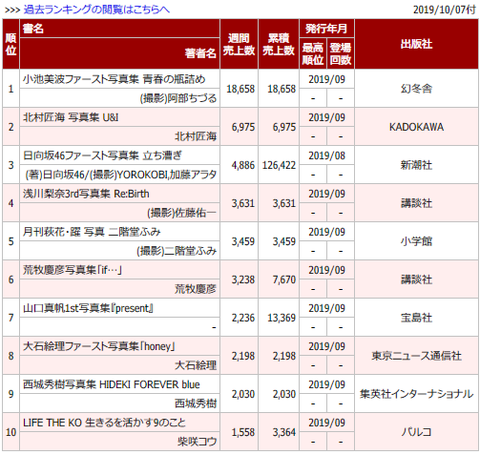Click the 週間売上数 column header
Viewport: 480px width, 455px height.
pyautogui.click(x=239, y=44)
